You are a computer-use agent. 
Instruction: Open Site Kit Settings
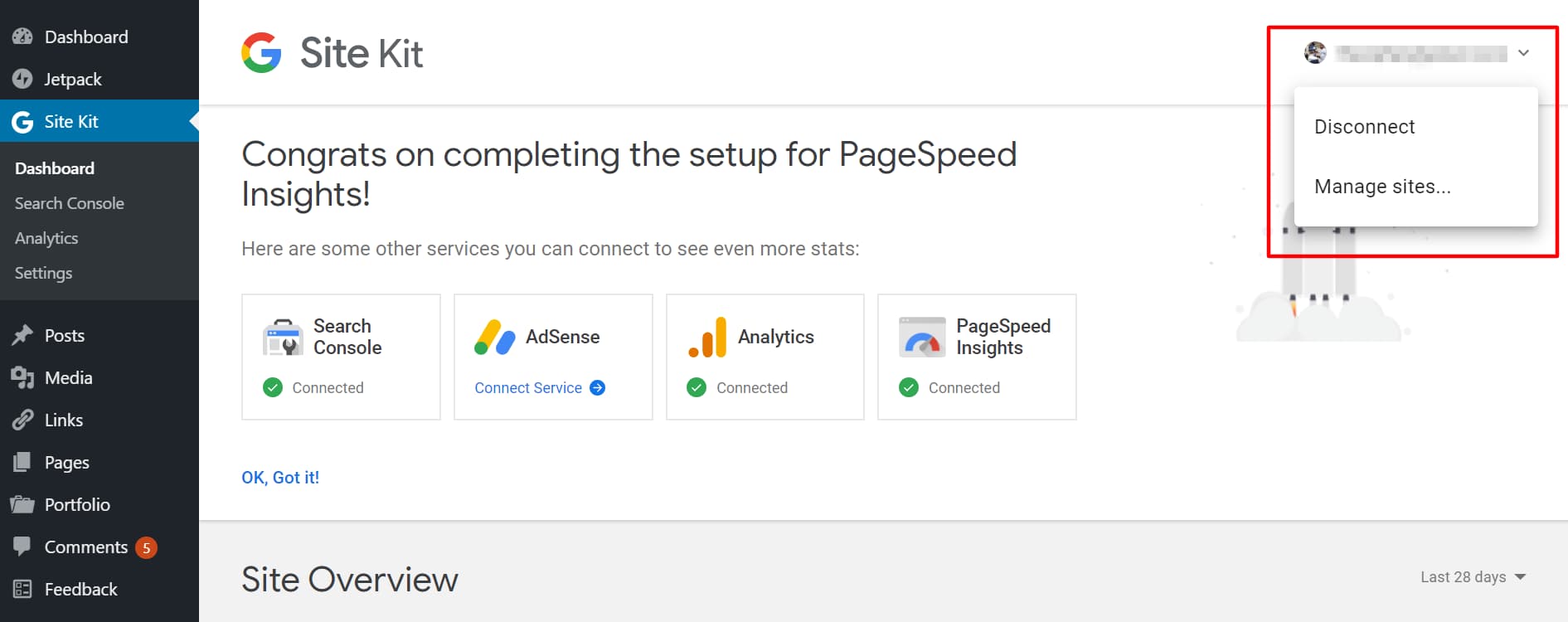pyautogui.click(x=42, y=273)
